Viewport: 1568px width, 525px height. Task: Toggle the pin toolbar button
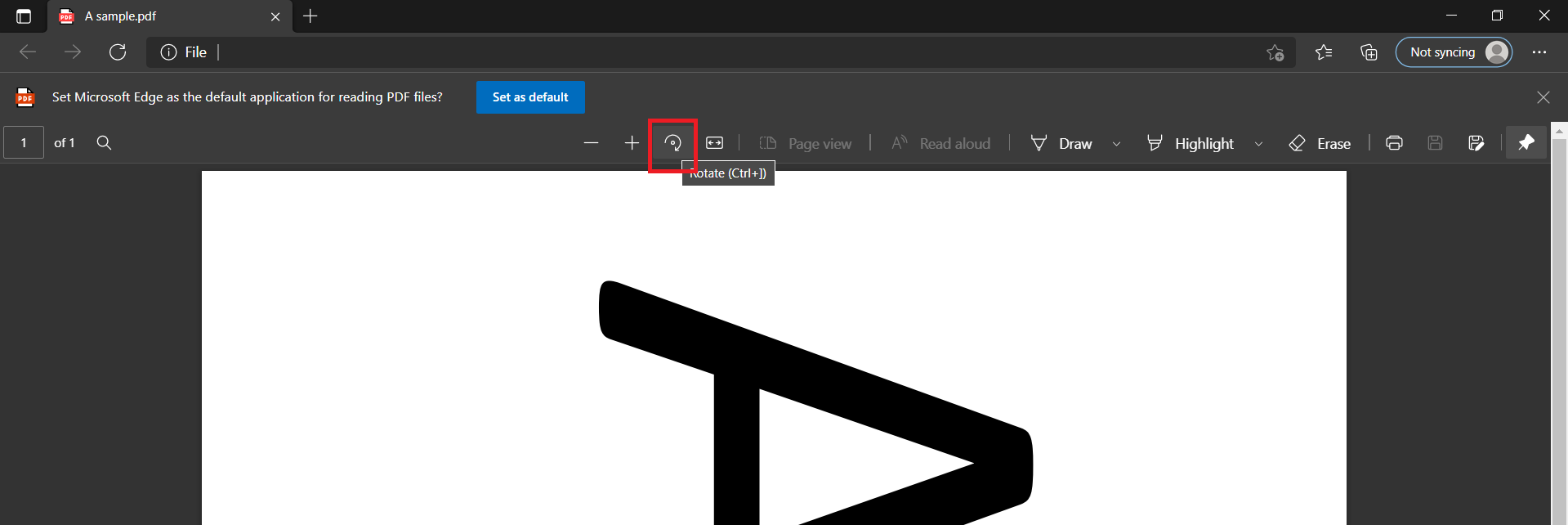(x=1526, y=143)
